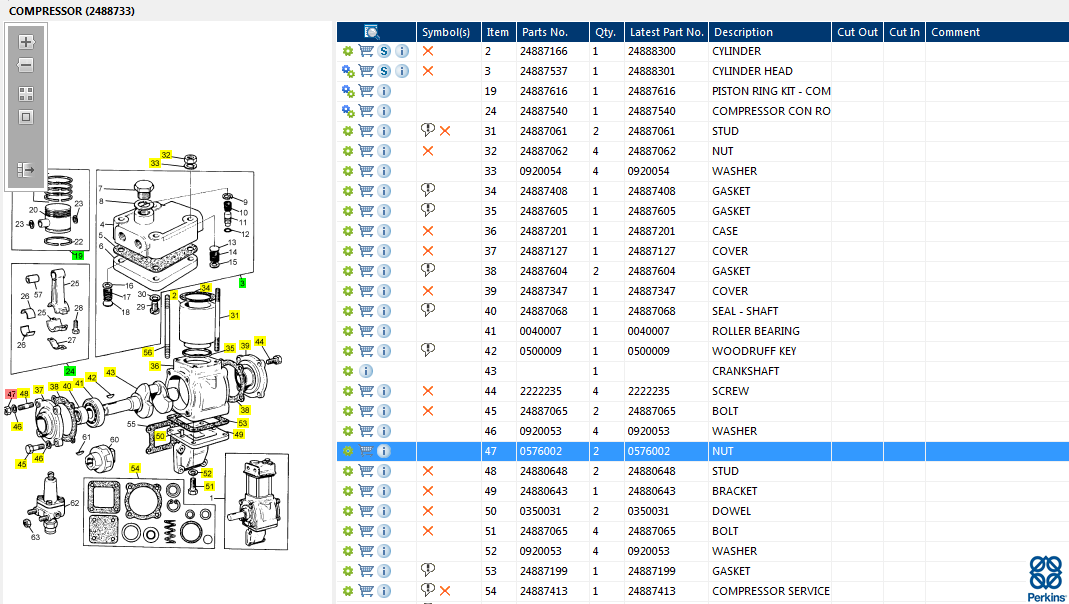This screenshot has width=1069, height=604.
Task: Add COMPRESSOR CON RO item 24 to cart
Action: point(366,111)
